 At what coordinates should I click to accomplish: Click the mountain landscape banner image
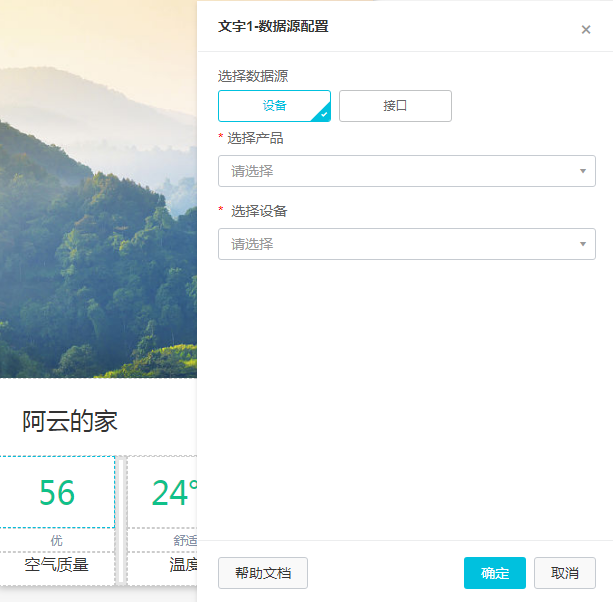[98, 189]
